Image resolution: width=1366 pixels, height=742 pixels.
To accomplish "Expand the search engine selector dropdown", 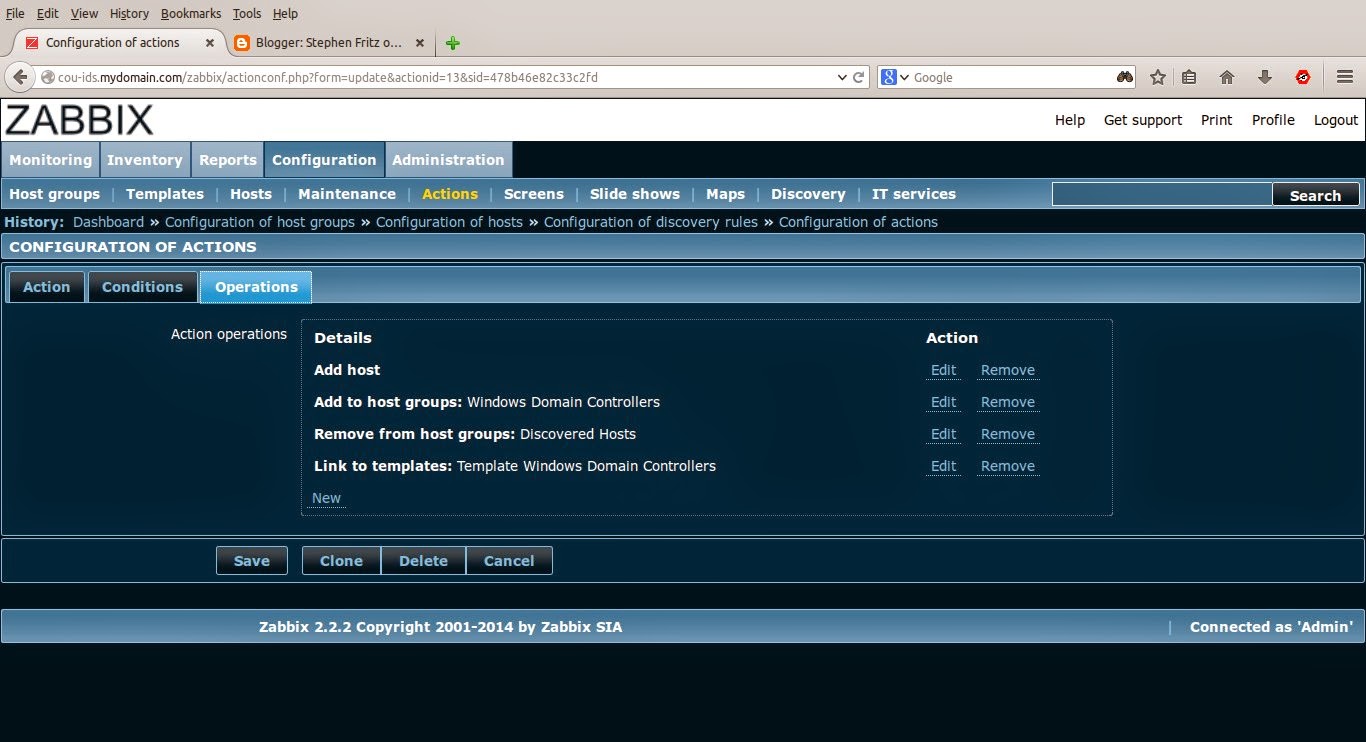I will (x=904, y=77).
